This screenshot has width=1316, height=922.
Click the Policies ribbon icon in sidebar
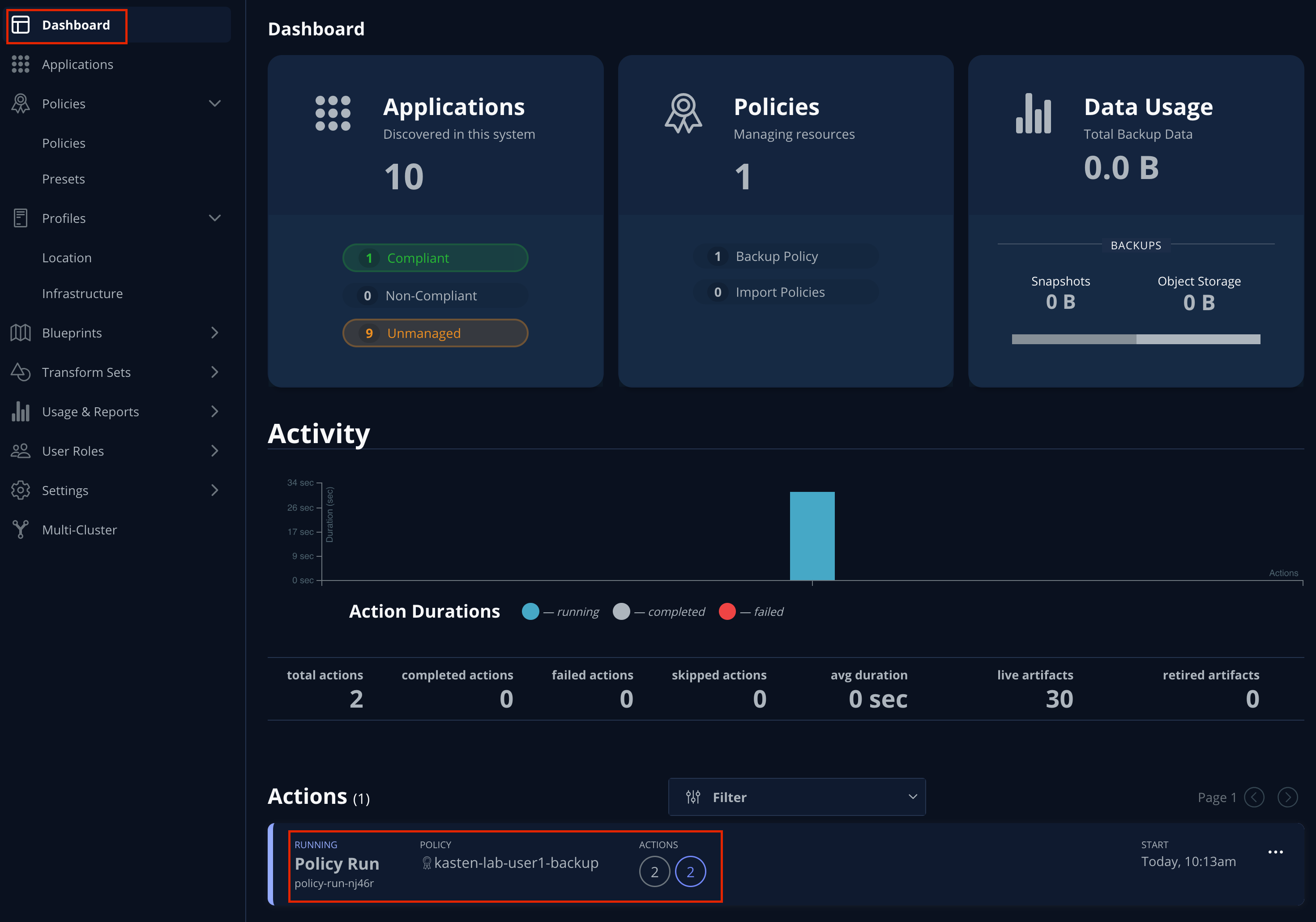21,104
